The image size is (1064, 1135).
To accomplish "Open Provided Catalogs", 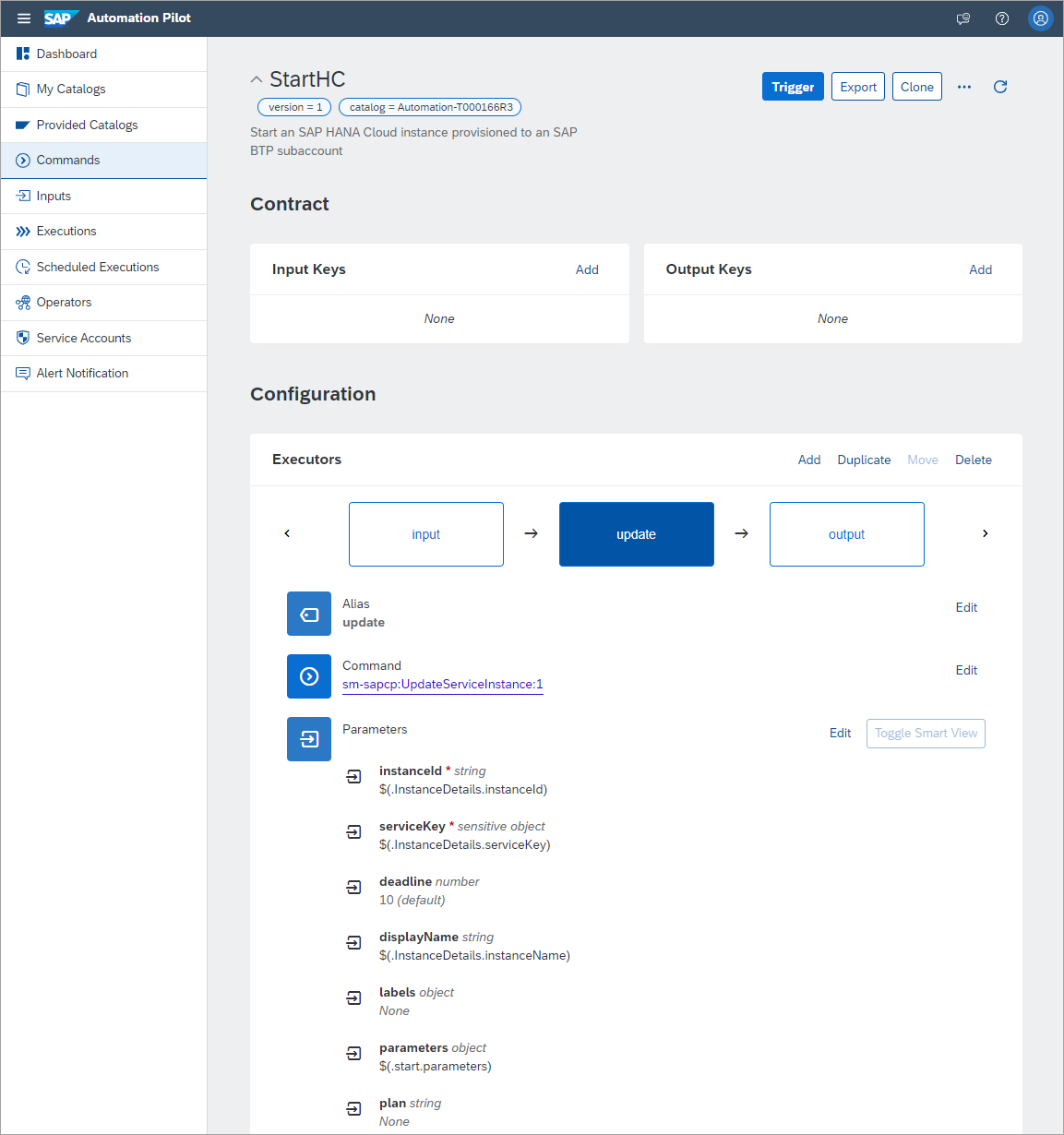I will pyautogui.click(x=104, y=125).
